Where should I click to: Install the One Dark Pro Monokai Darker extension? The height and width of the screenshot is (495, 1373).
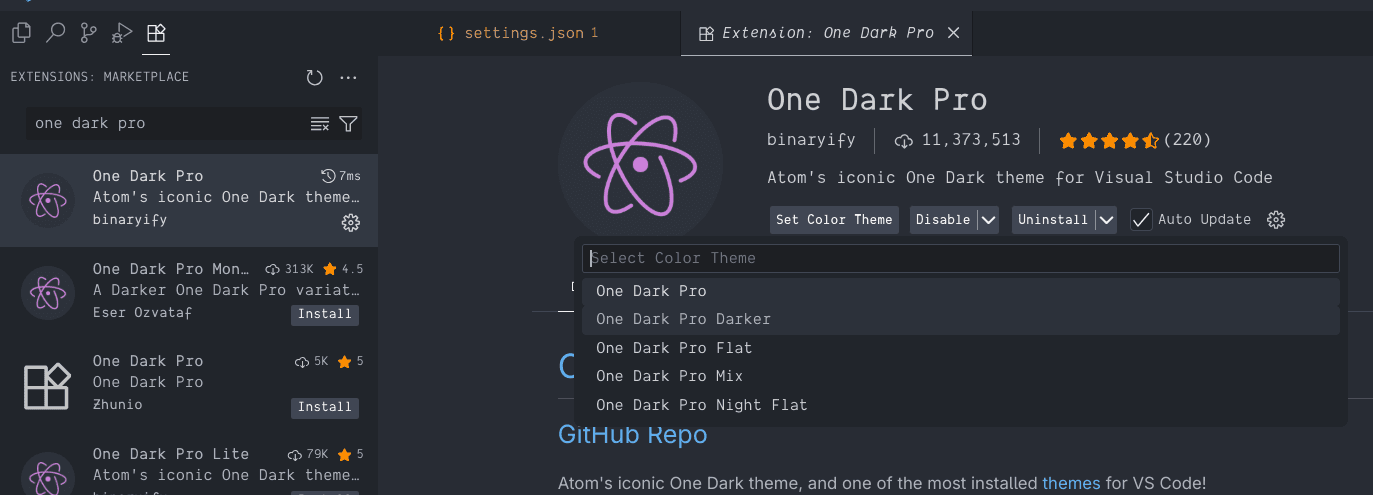(325, 314)
